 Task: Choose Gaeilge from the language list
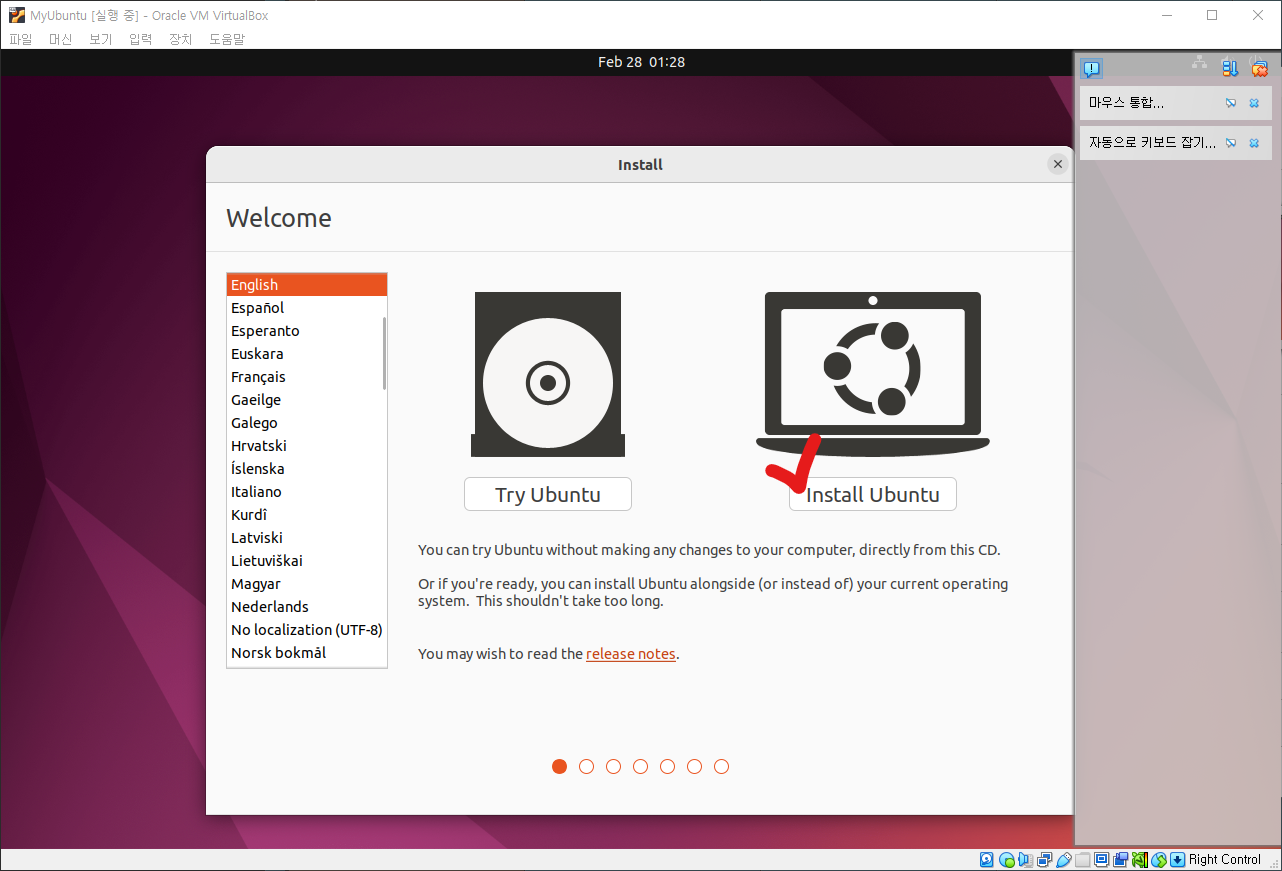click(x=307, y=400)
